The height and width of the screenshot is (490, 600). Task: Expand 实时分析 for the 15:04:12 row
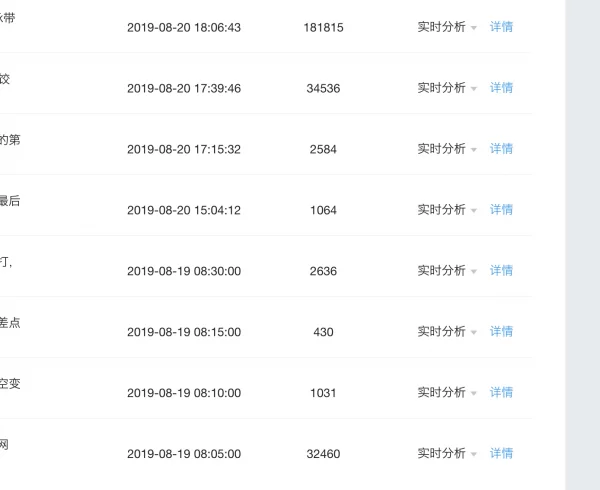click(x=447, y=210)
